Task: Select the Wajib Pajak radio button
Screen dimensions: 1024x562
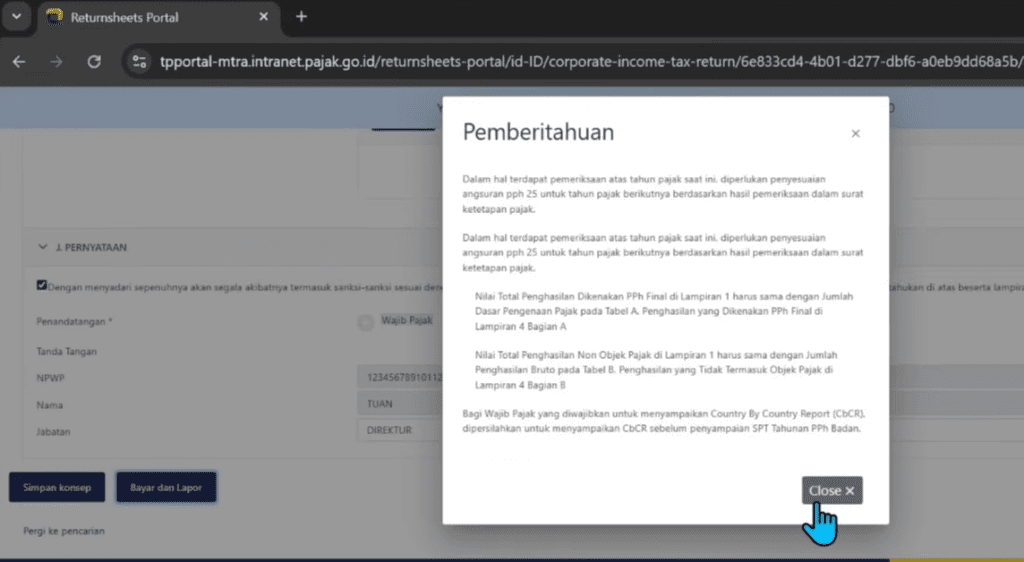Action: point(365,322)
